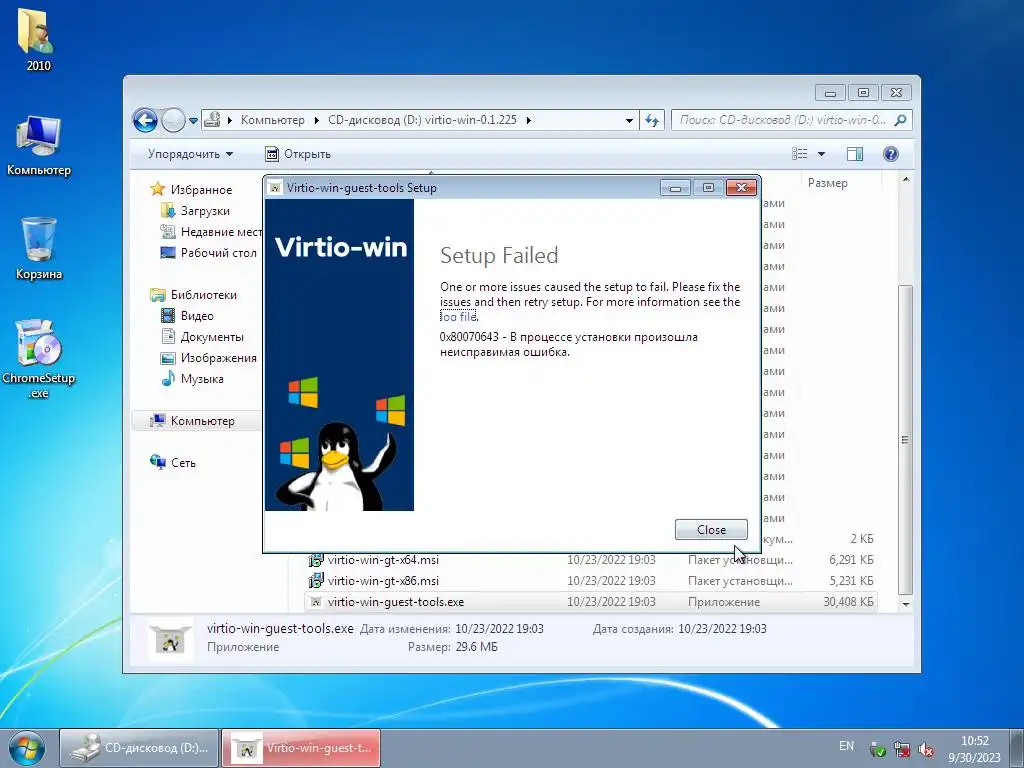Screen dimensions: 1024x768
Task: Click safely remove hardware tray icon
Action: pos(878,750)
